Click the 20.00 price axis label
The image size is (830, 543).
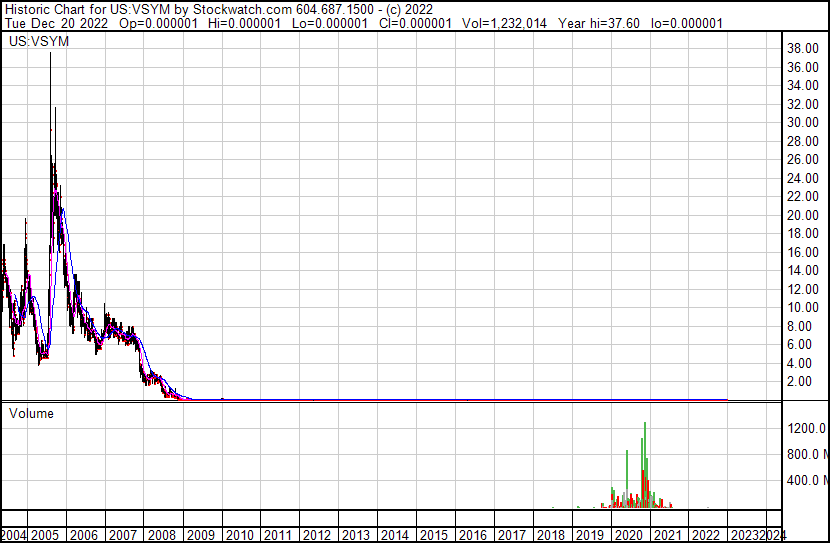[x=805, y=215]
